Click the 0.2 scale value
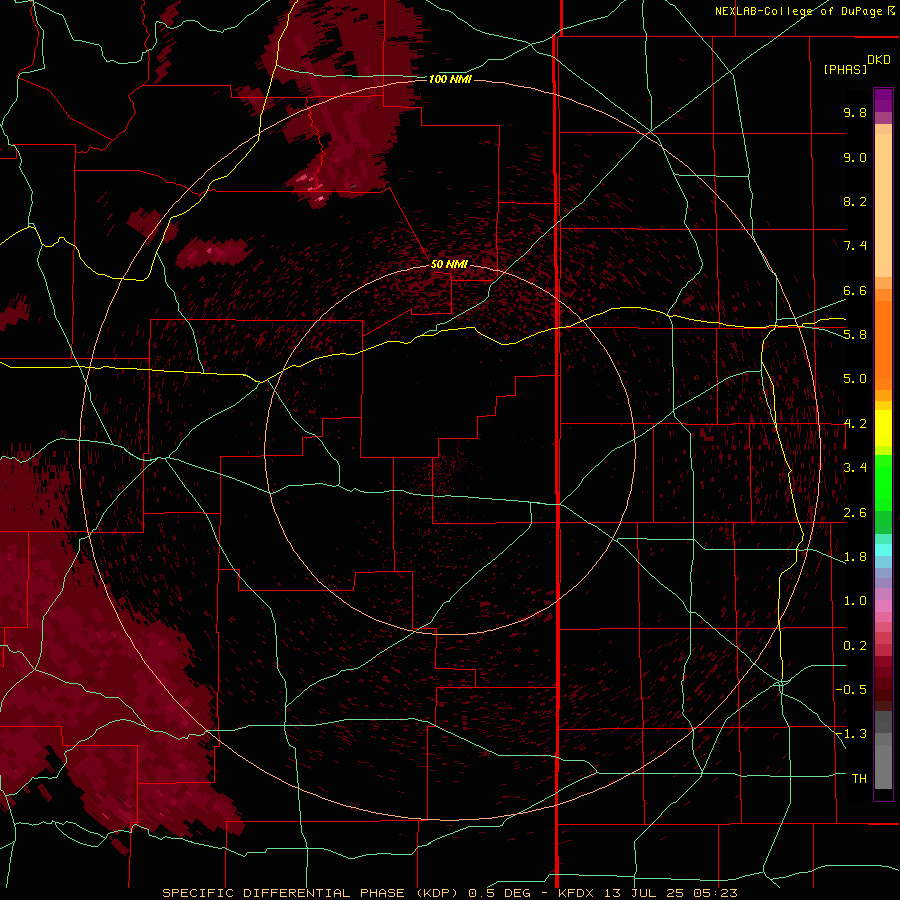This screenshot has width=900, height=900. click(855, 646)
